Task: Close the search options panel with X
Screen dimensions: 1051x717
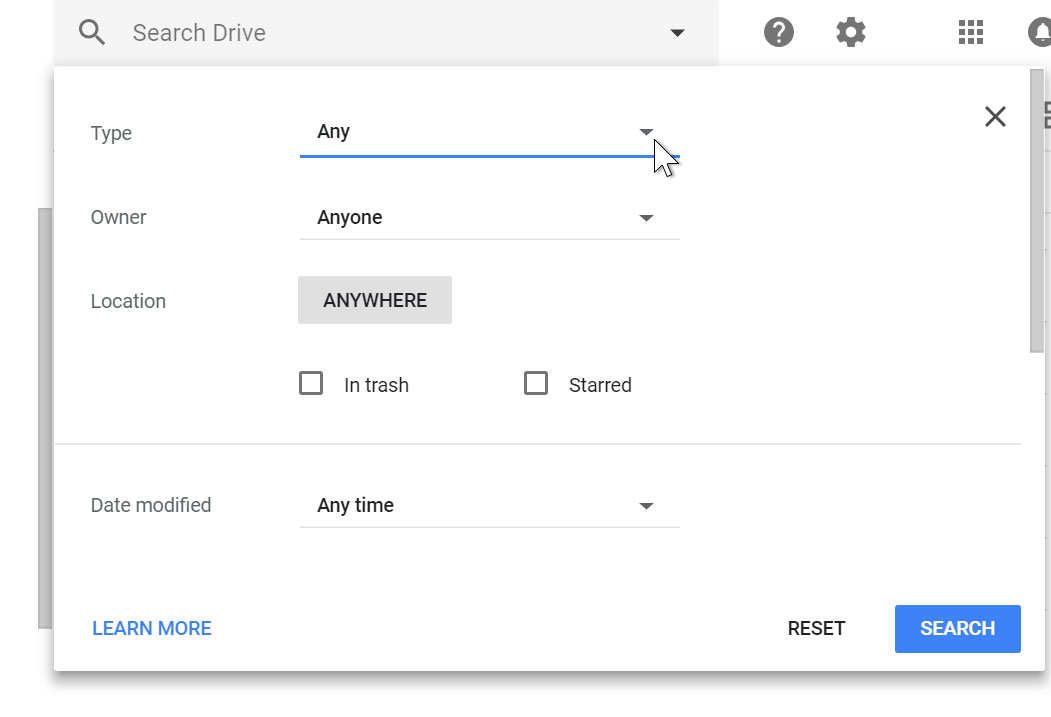Action: coord(995,117)
